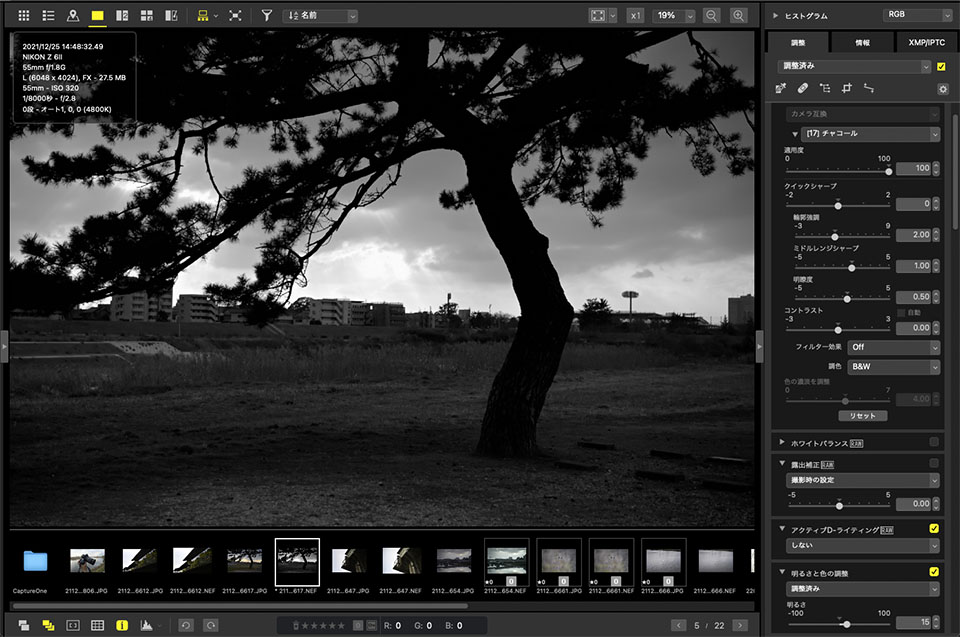Image resolution: width=960 pixels, height=637 pixels.
Task: Open the sort order dropdown (名前)
Action: (320, 16)
